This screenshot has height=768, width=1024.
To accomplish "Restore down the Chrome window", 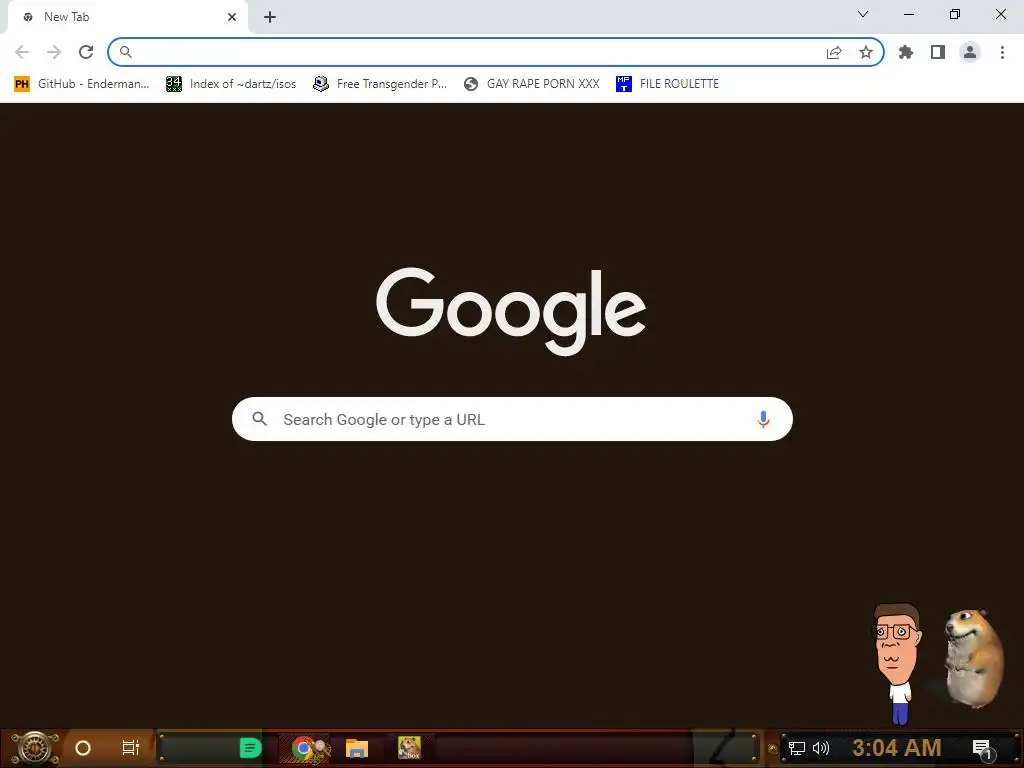I will click(955, 14).
